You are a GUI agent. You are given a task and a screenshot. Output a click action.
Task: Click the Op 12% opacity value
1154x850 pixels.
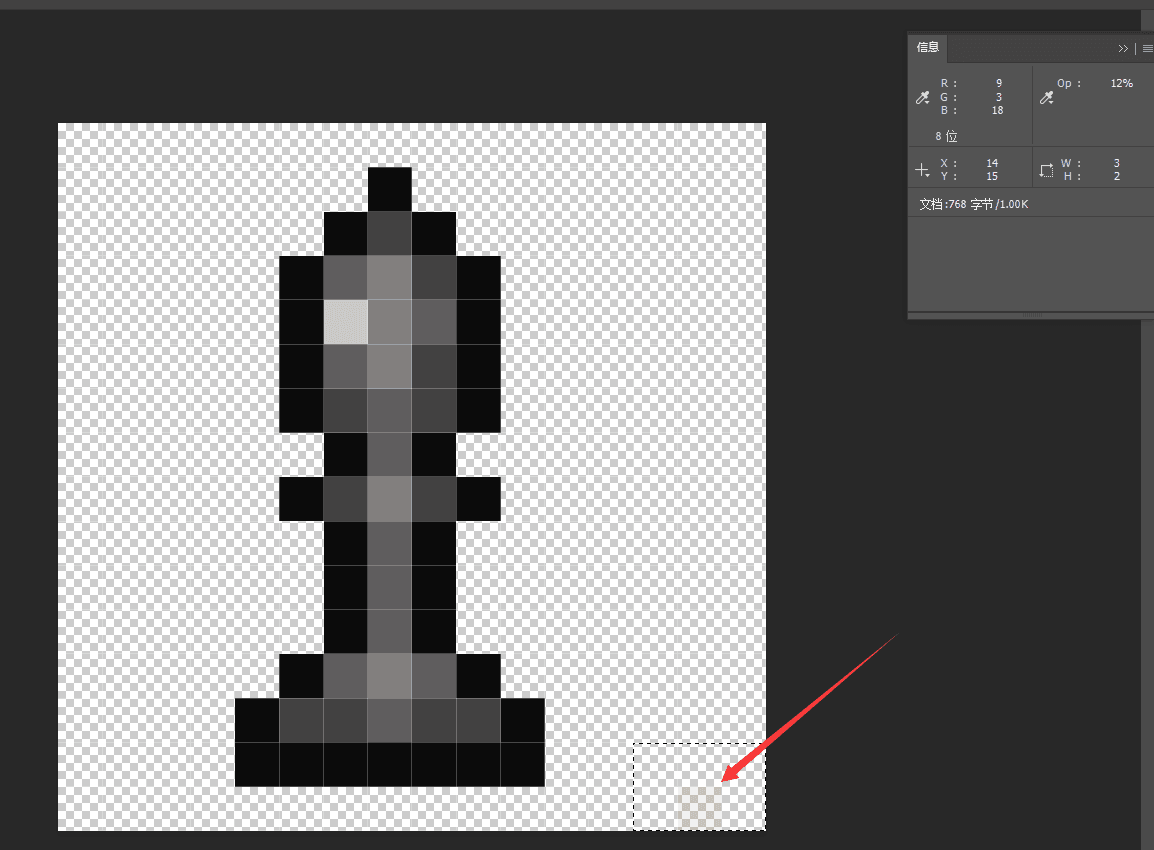1121,84
